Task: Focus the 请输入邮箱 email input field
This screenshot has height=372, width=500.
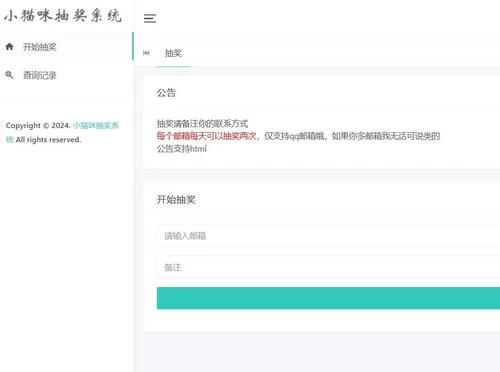Action: click(x=328, y=236)
